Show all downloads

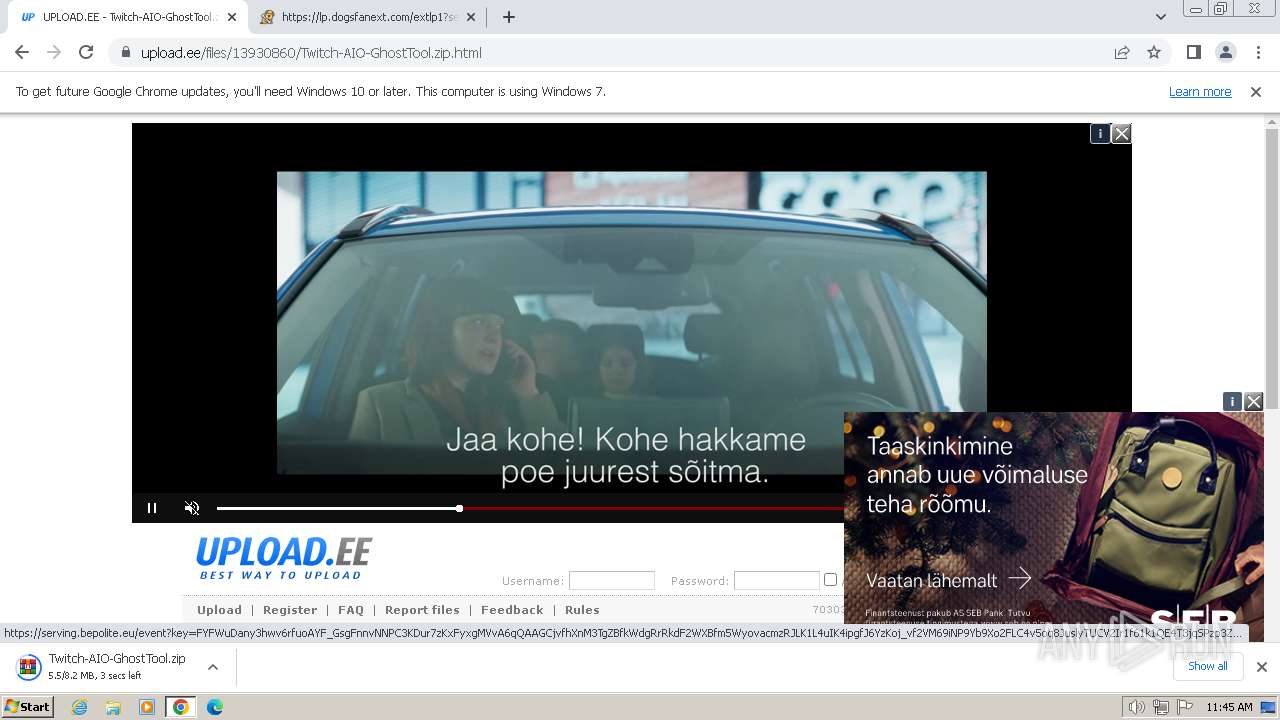tap(1207, 666)
